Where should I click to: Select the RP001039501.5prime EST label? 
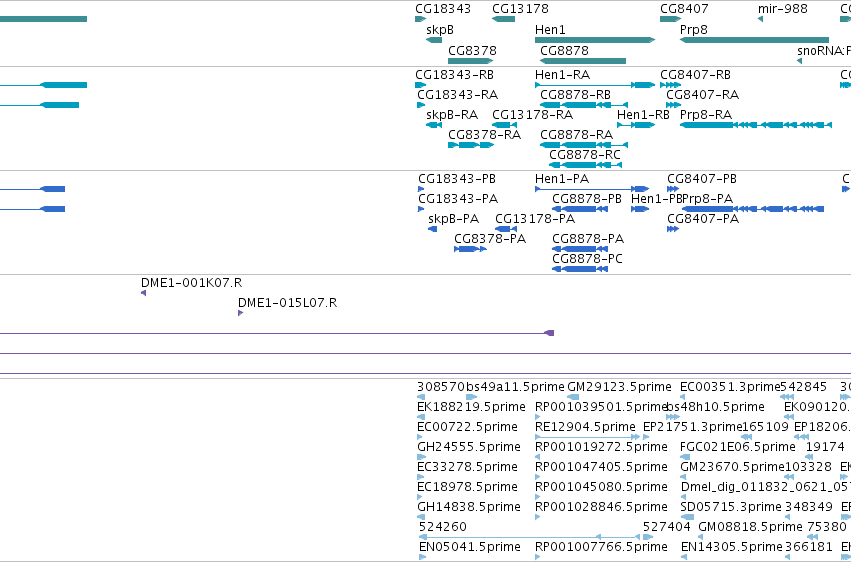[601, 407]
